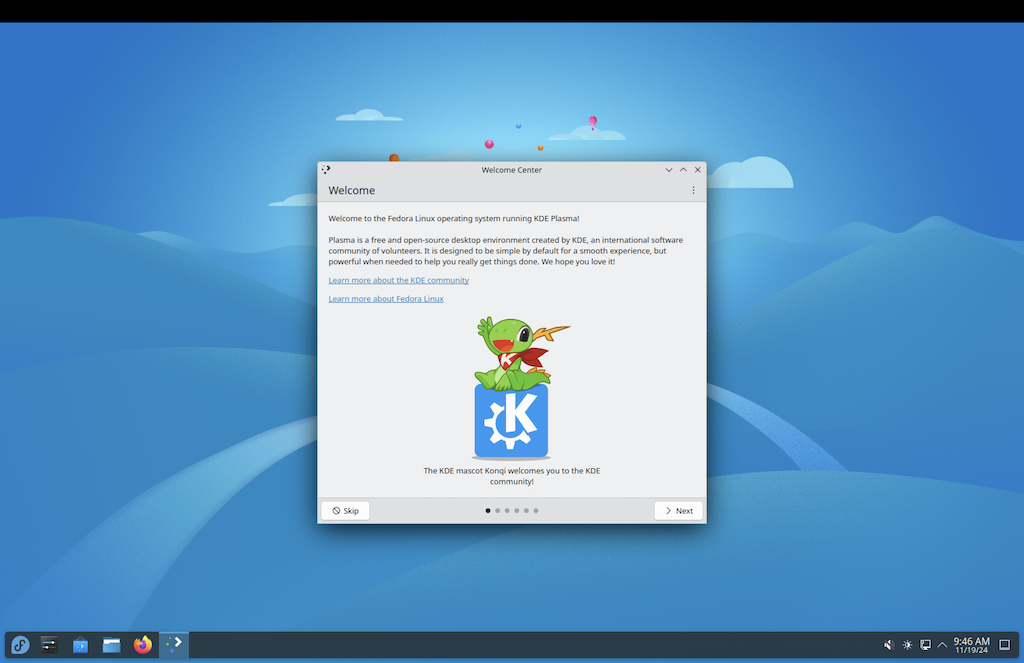Open Learn more about Fedora Linux link
The width and height of the screenshot is (1024, 663).
coord(386,299)
